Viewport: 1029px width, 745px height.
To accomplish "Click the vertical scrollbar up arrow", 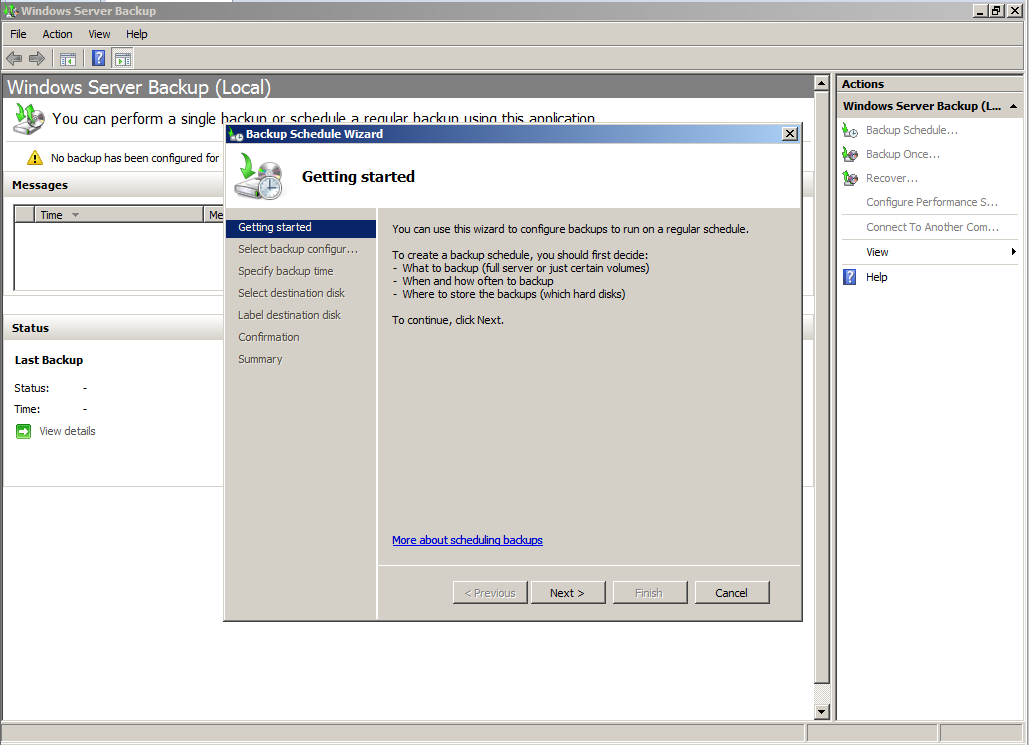I will coord(822,83).
